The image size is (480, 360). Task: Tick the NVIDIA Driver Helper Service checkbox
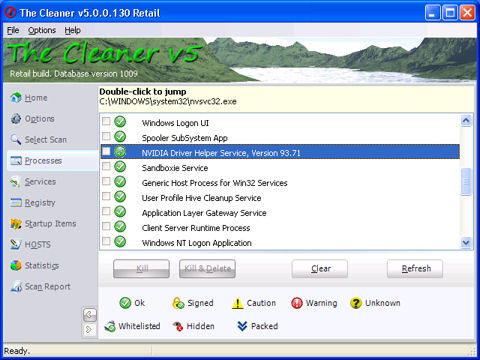click(x=106, y=151)
